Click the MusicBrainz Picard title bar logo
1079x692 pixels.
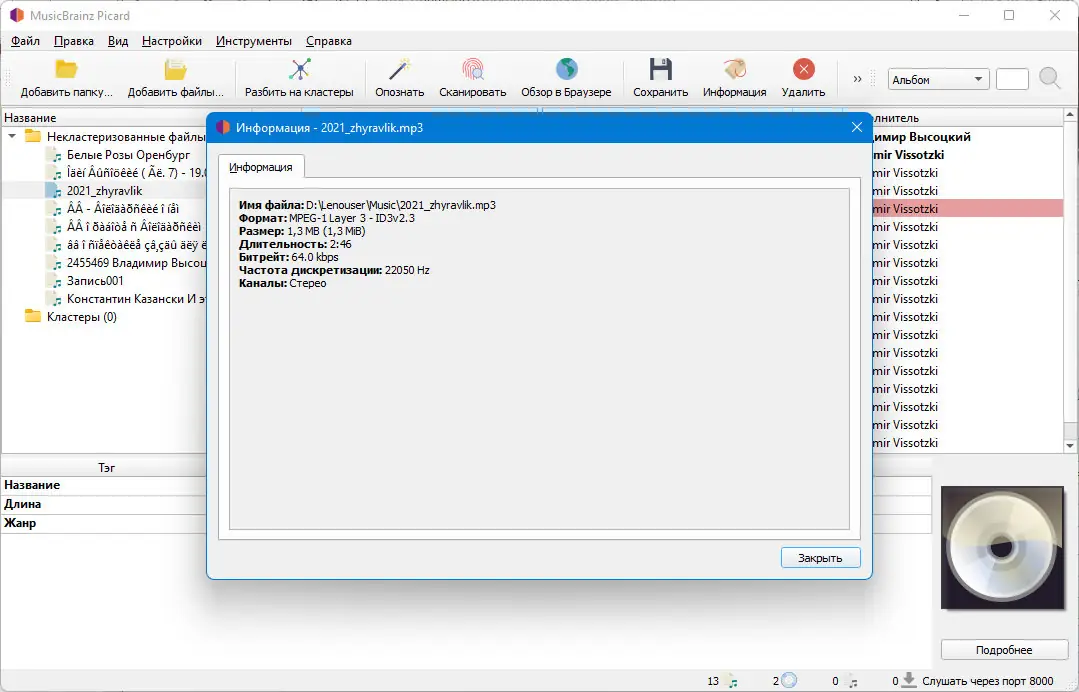click(17, 15)
